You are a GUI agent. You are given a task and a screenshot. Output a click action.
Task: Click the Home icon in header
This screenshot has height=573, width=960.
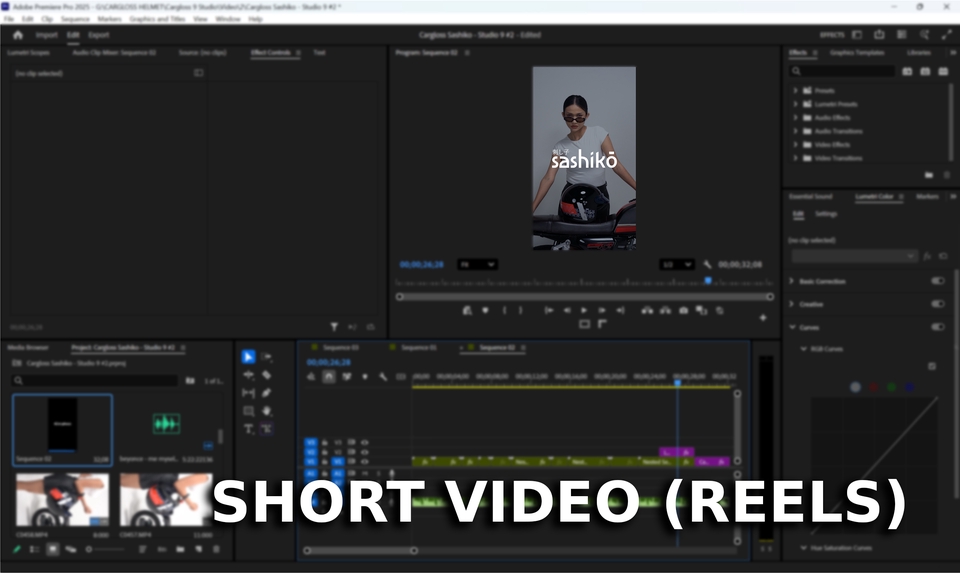pyautogui.click(x=17, y=35)
